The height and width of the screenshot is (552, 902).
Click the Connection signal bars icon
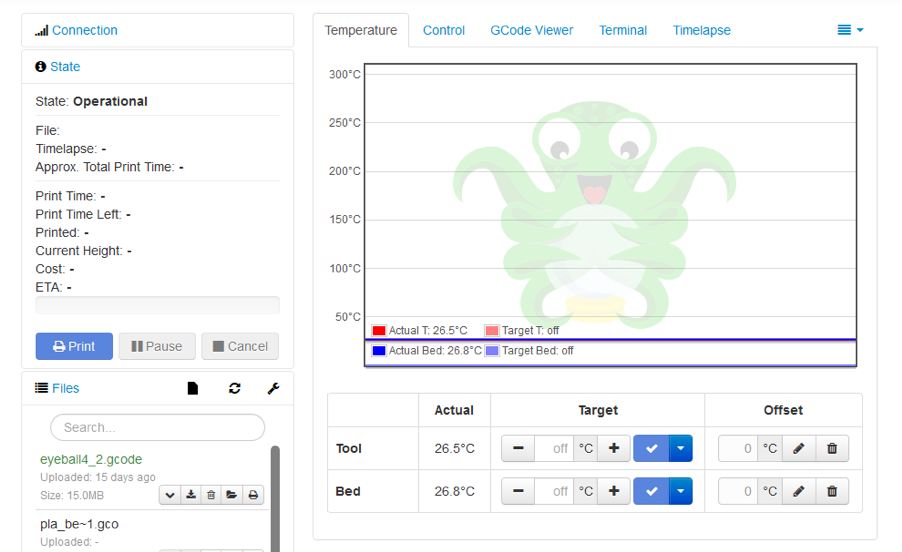pyautogui.click(x=41, y=30)
